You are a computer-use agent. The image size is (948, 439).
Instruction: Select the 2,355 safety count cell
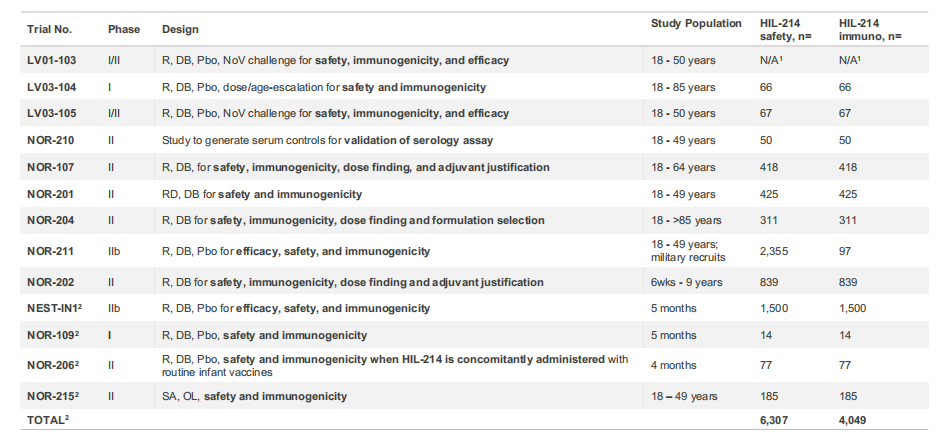775,251
